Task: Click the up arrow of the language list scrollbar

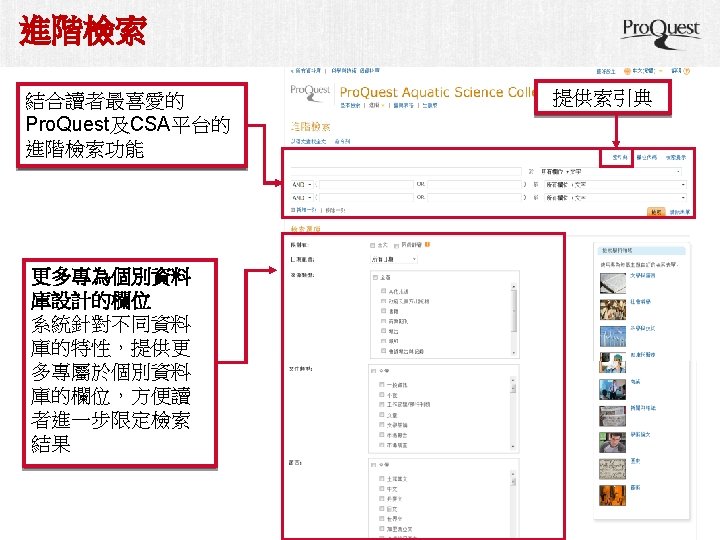Action: tap(513, 474)
